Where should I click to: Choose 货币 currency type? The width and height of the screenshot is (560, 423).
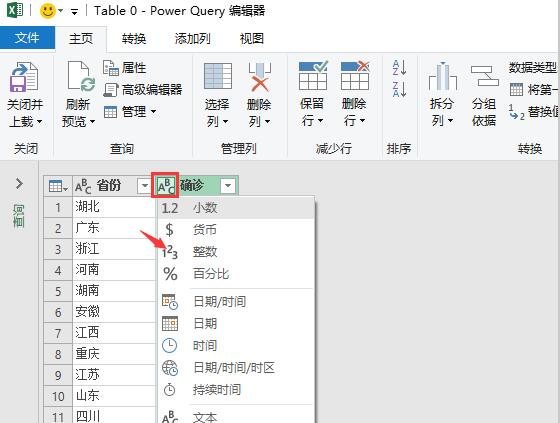pyautogui.click(x=236, y=230)
